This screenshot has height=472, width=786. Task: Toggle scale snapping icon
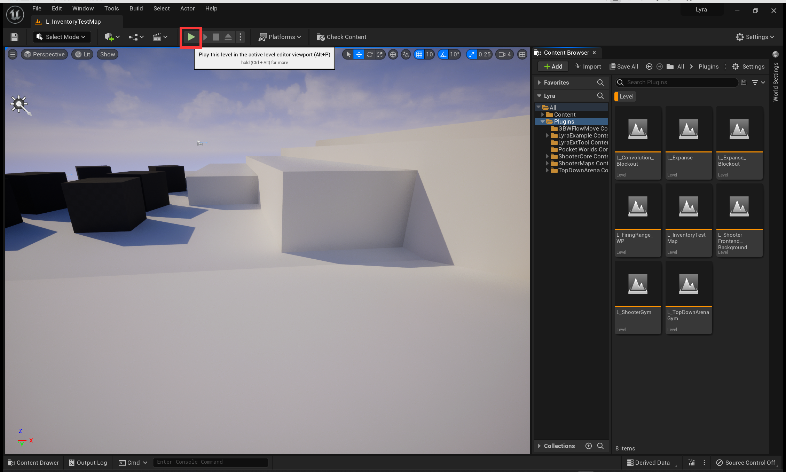click(x=471, y=54)
